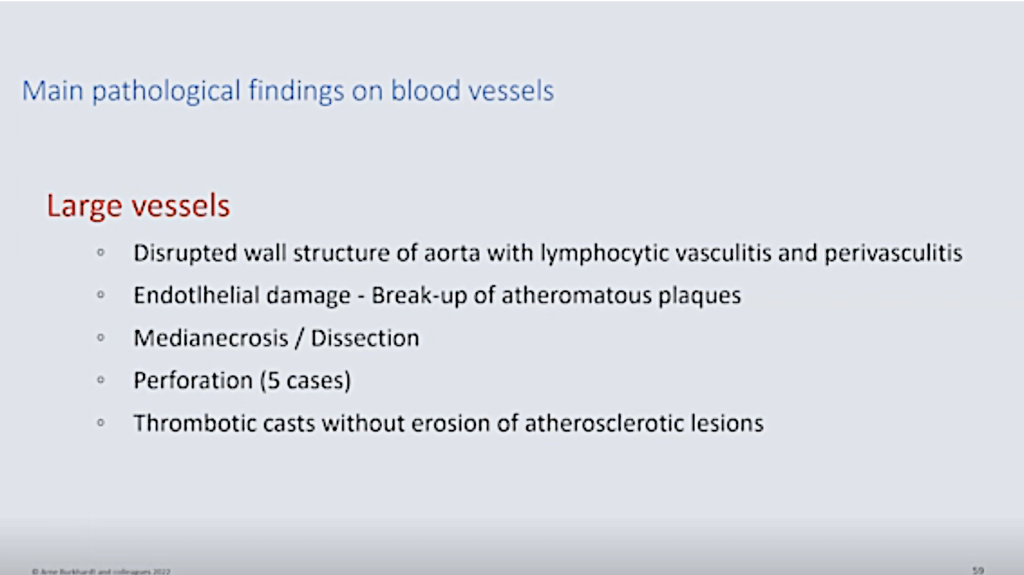Click the bullet marker before "Thrombotic casts"
Screen dimensions: 1024x575
click(101, 423)
